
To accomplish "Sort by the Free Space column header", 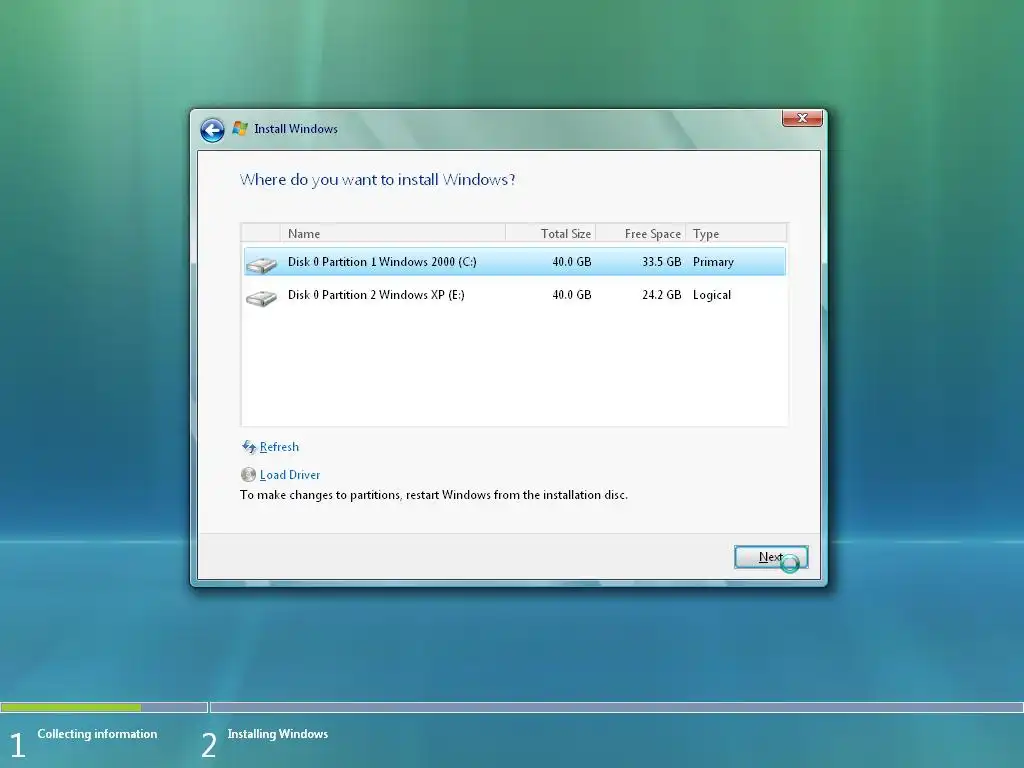I will 641,233.
